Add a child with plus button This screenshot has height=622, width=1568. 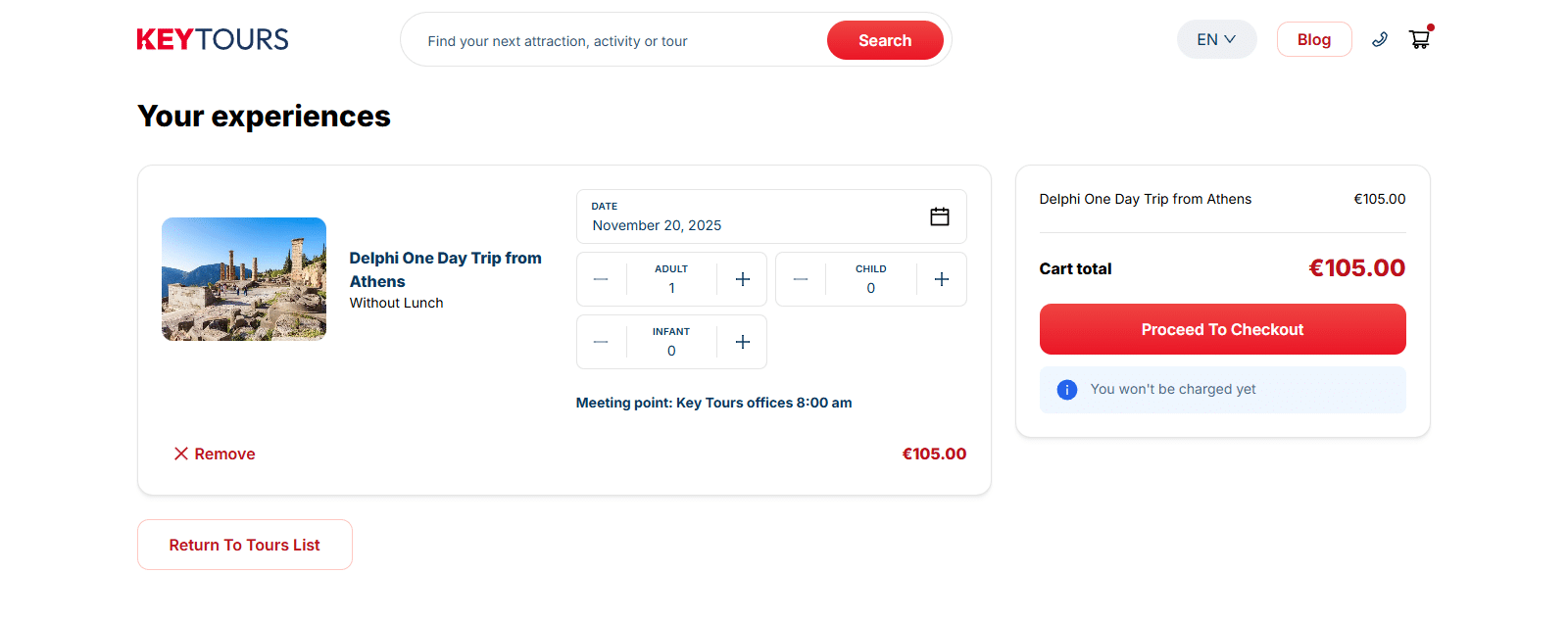coord(942,279)
